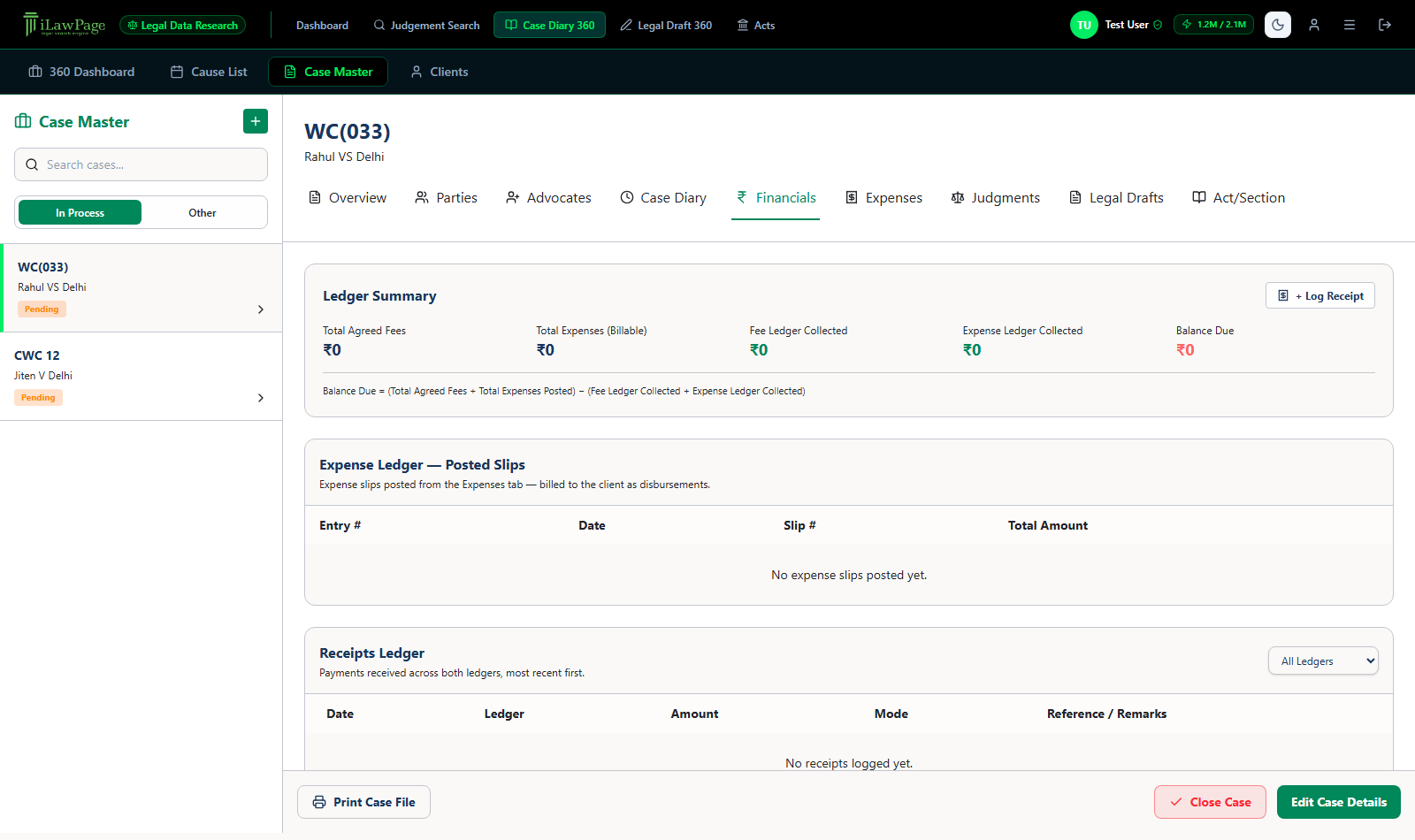Select CWC 12 case title

(x=37, y=355)
